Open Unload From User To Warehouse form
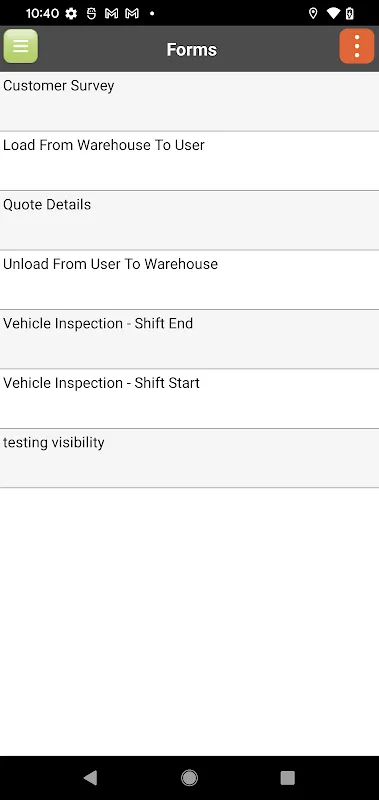The width and height of the screenshot is (379, 800). pyautogui.click(x=189, y=280)
